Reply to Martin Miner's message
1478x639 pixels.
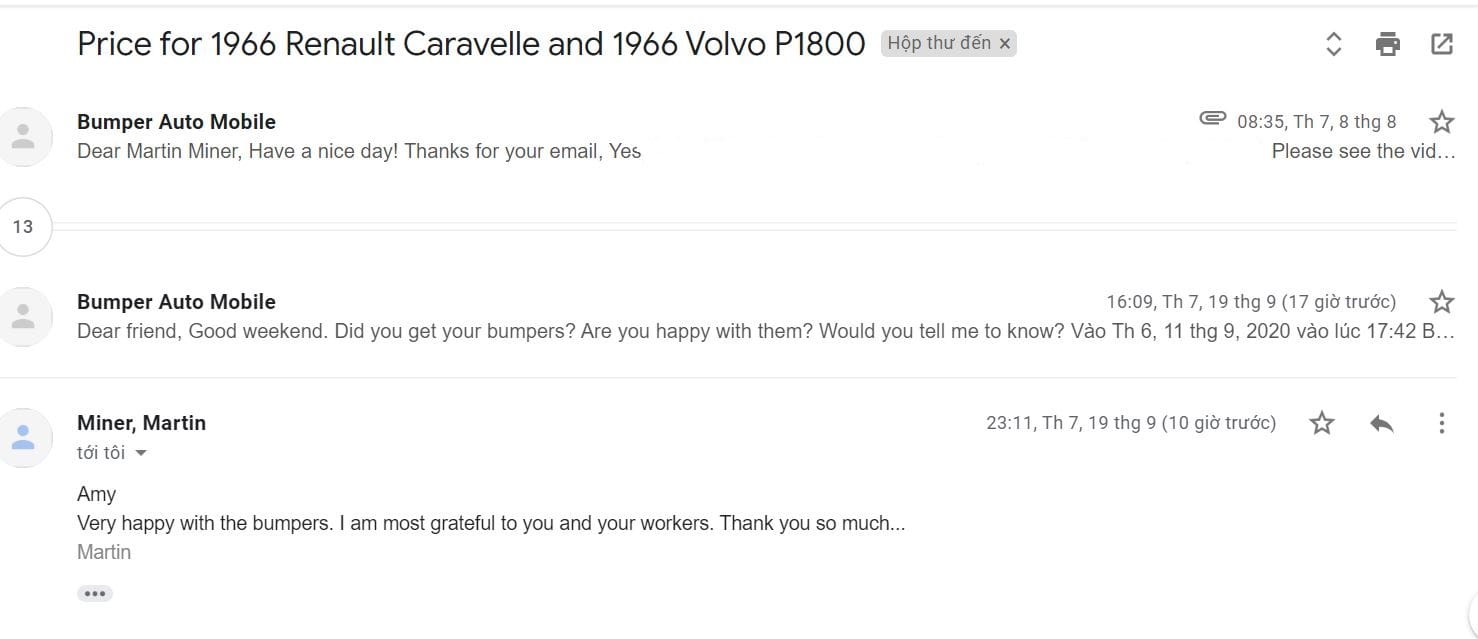1382,423
